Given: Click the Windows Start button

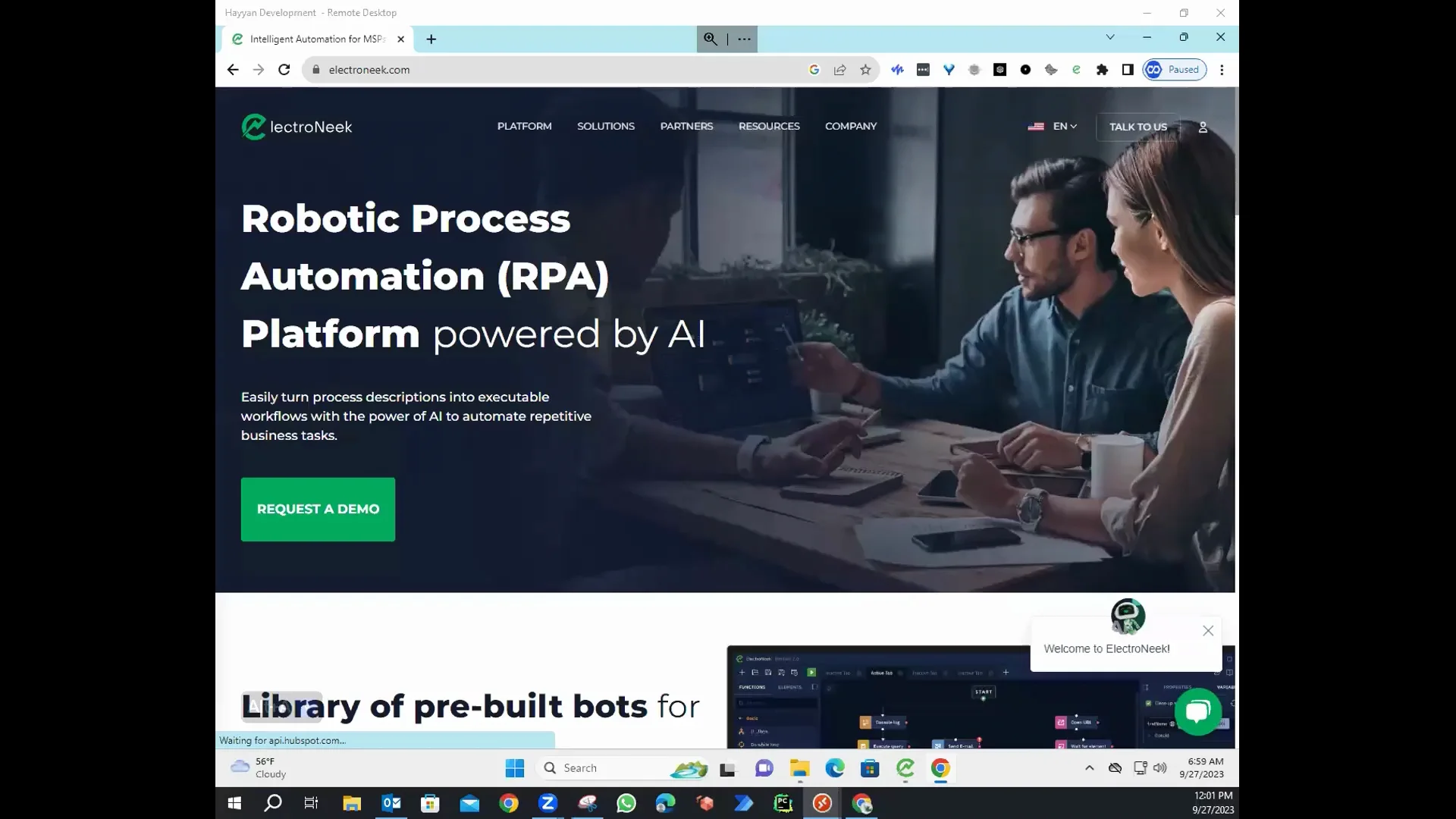Looking at the screenshot, I should tap(234, 803).
